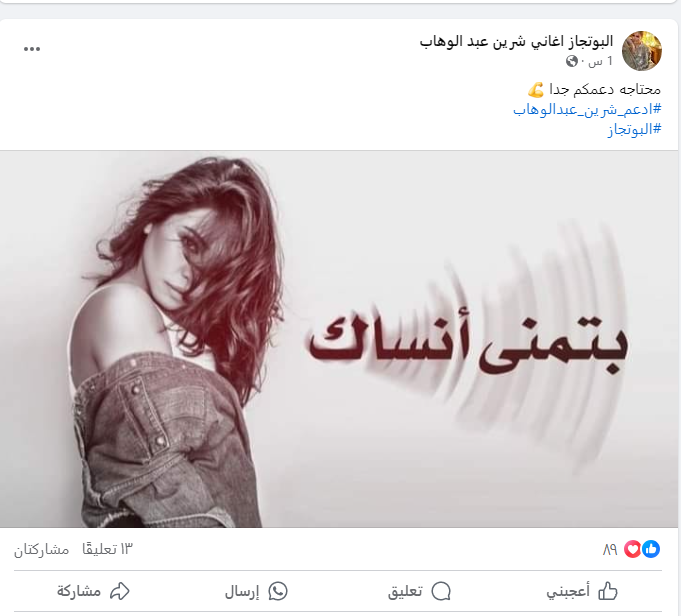Image resolution: width=681 pixels, height=616 pixels.
Task: View the مشاركتان shares list
Action: coord(41,550)
